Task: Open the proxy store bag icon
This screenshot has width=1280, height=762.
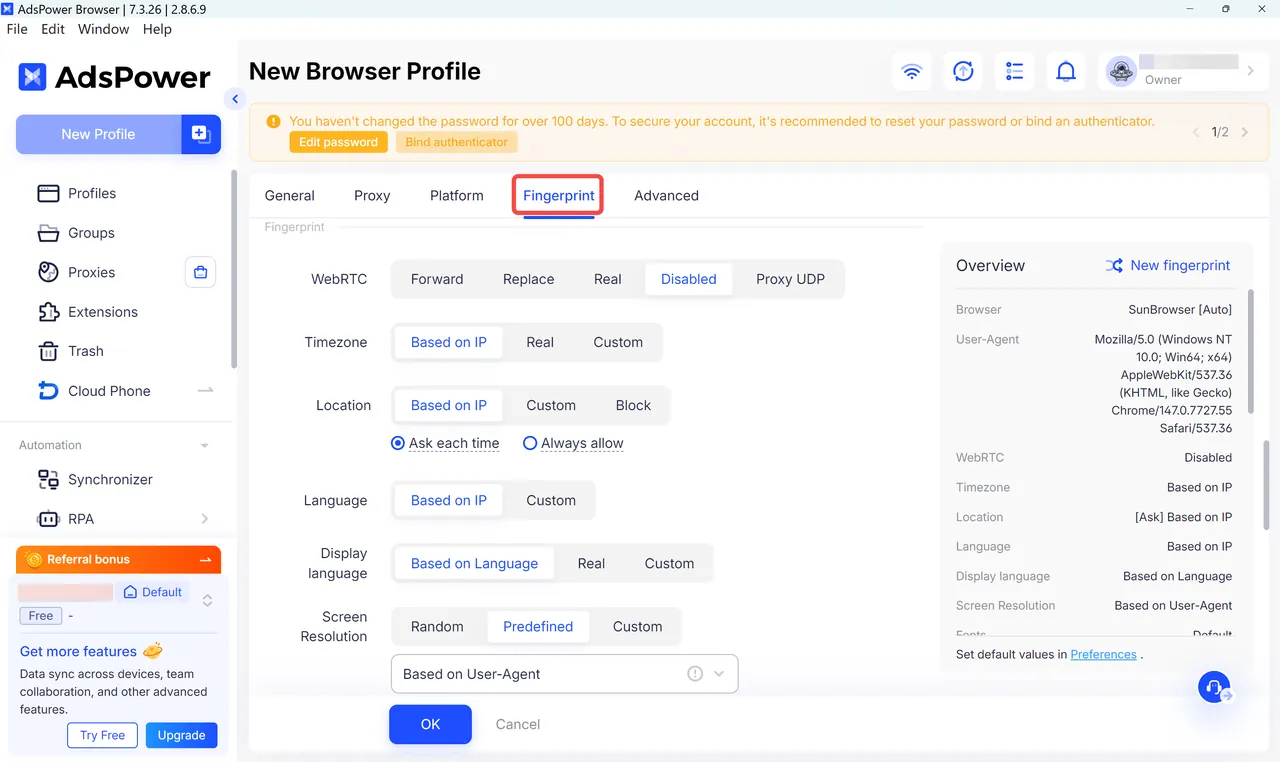Action: 200,272
